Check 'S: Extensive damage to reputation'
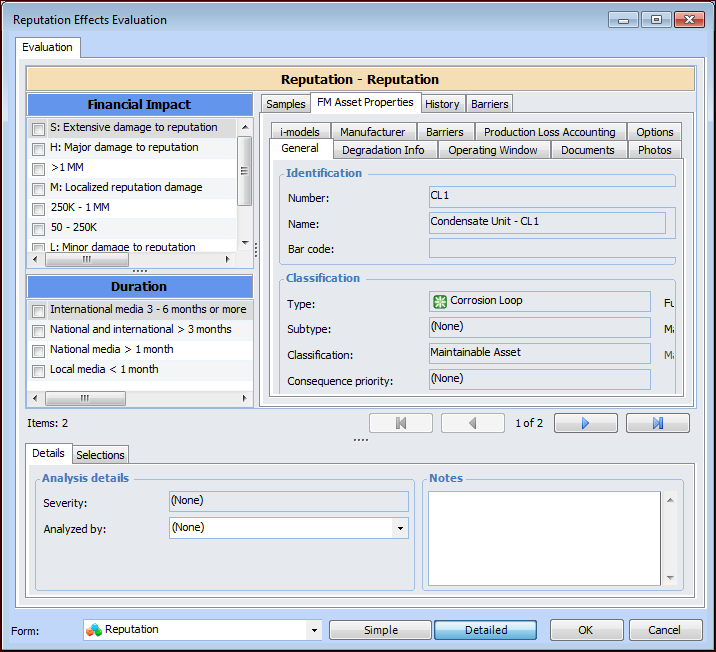The height and width of the screenshot is (652, 716). click(x=38, y=128)
